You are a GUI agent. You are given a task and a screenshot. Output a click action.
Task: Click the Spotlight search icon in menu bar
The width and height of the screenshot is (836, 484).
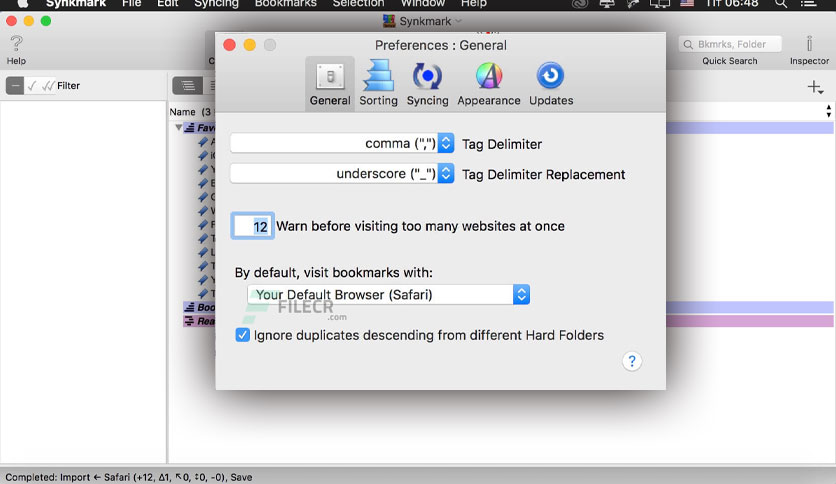coord(781,3)
